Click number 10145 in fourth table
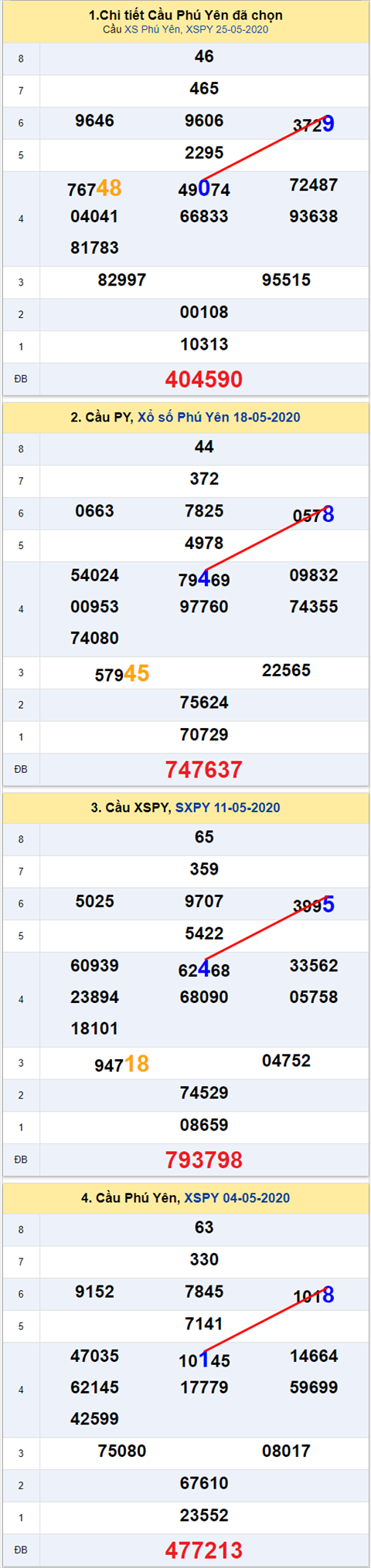This screenshot has width=371, height=1568. 204,1360
